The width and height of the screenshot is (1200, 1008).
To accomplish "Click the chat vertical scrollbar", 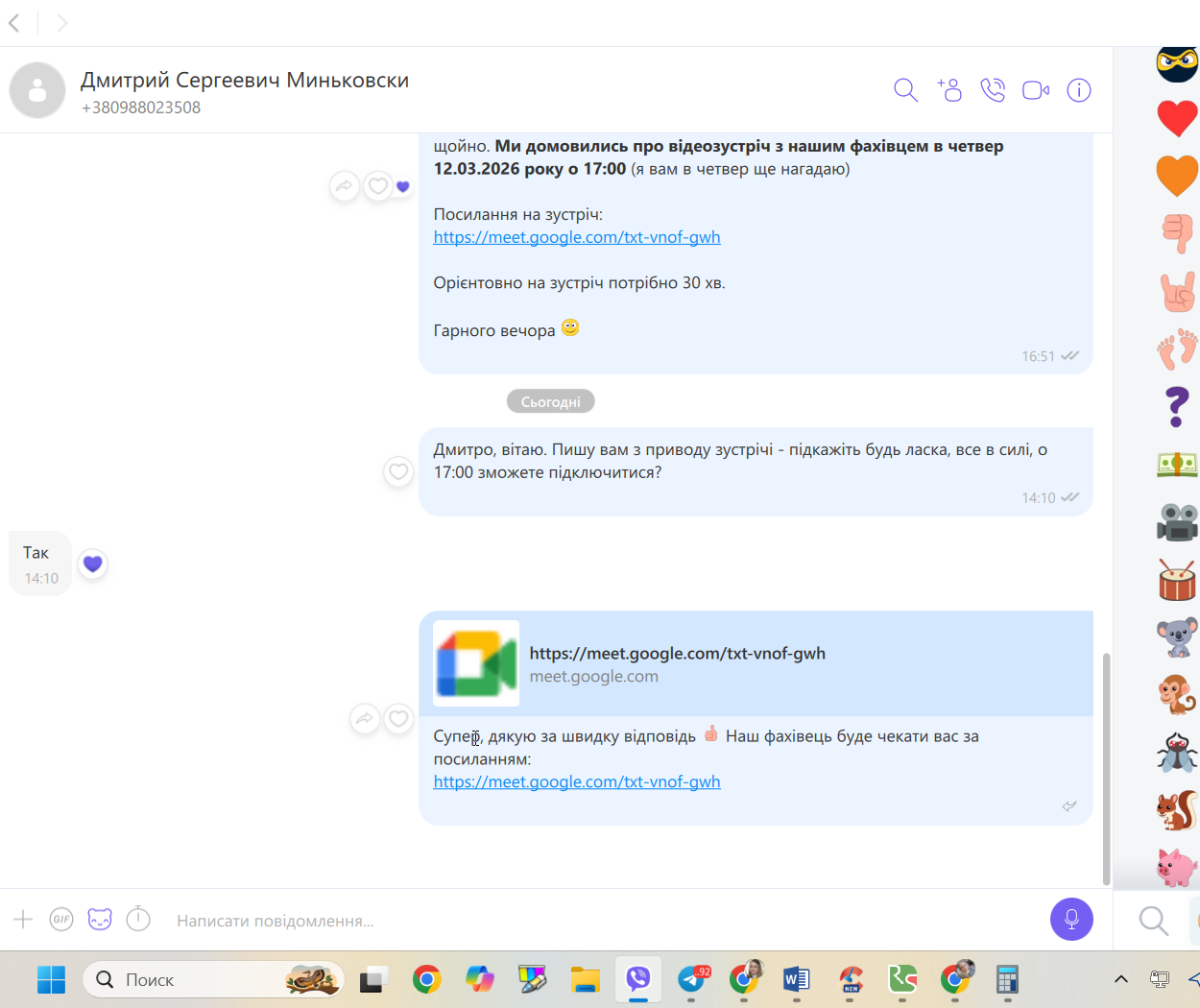I will [x=1106, y=768].
